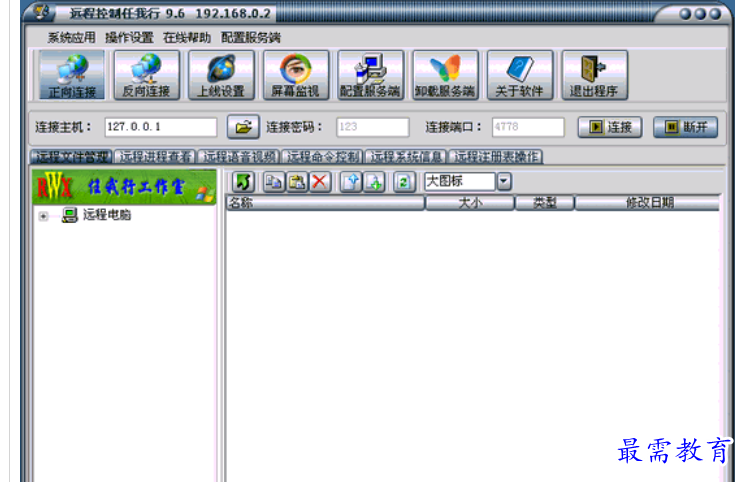Select the 正向连接 toolbar button
The height and width of the screenshot is (482, 739).
[72, 75]
